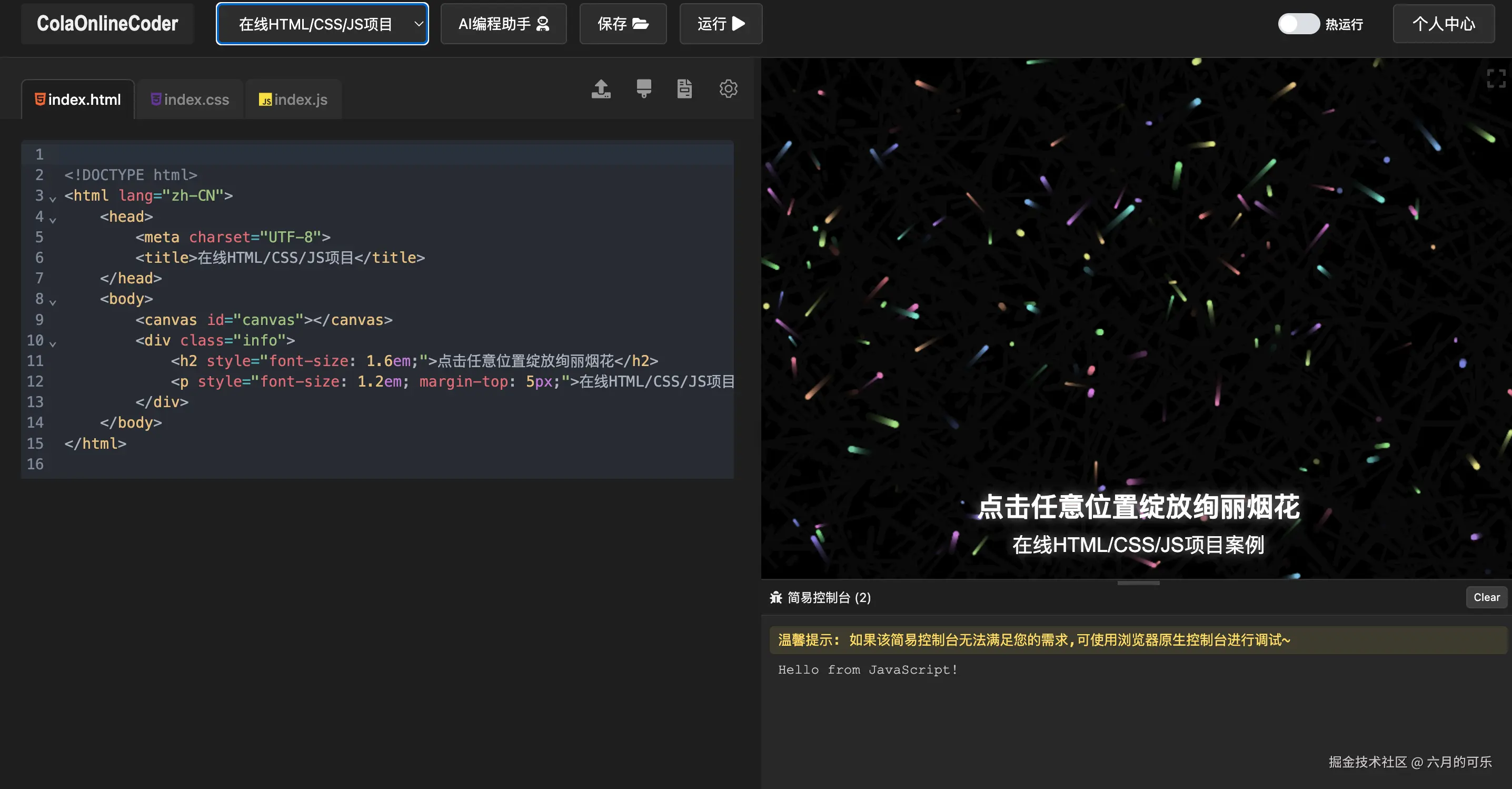Switch to the index.css tab
Image resolution: width=1512 pixels, height=789 pixels.
(189, 99)
